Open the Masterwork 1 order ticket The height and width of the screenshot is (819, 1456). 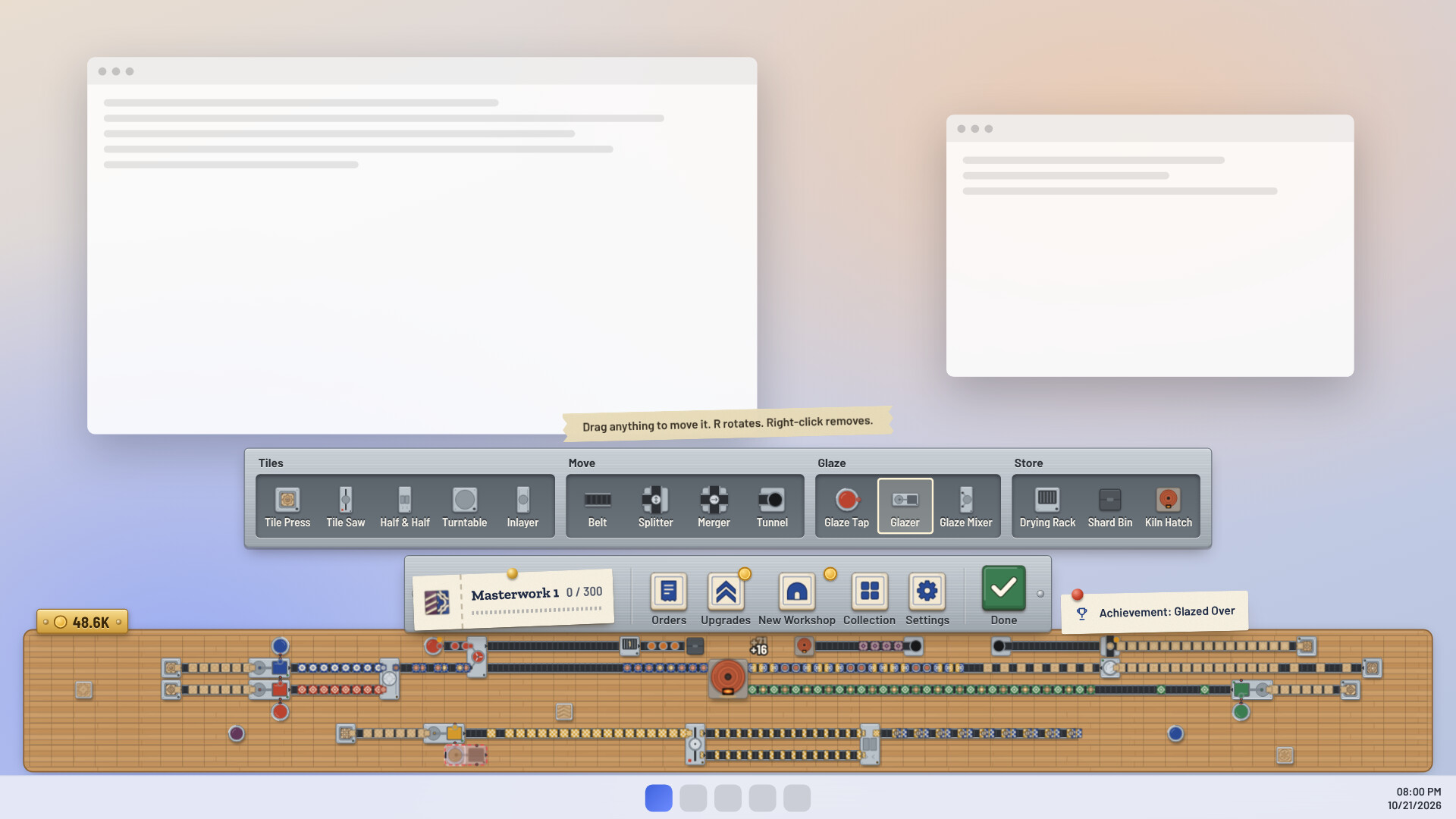pos(513,601)
